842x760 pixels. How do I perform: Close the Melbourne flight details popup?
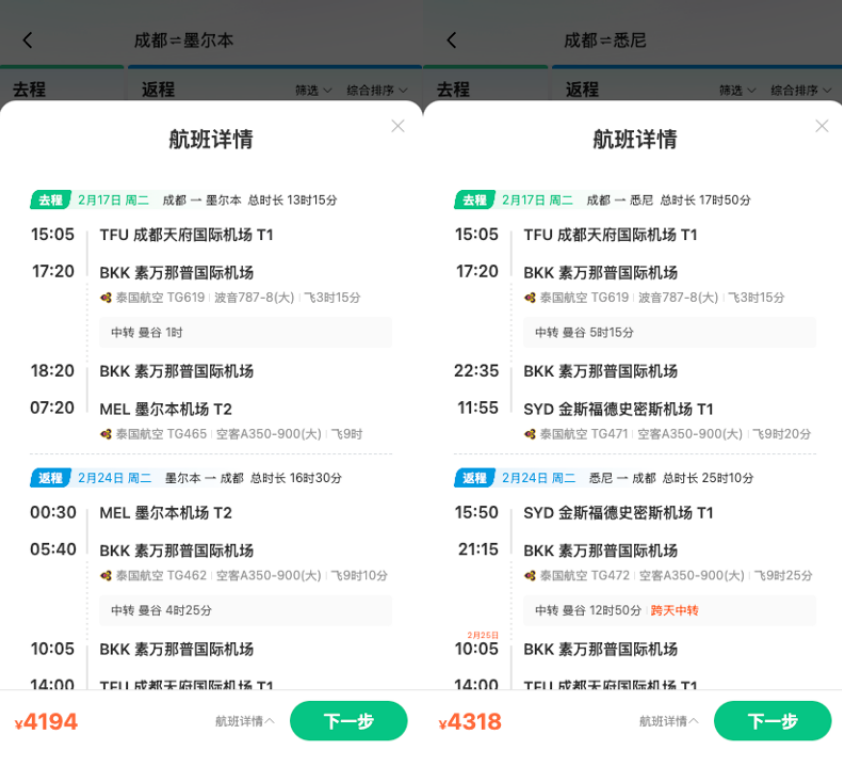(x=397, y=126)
